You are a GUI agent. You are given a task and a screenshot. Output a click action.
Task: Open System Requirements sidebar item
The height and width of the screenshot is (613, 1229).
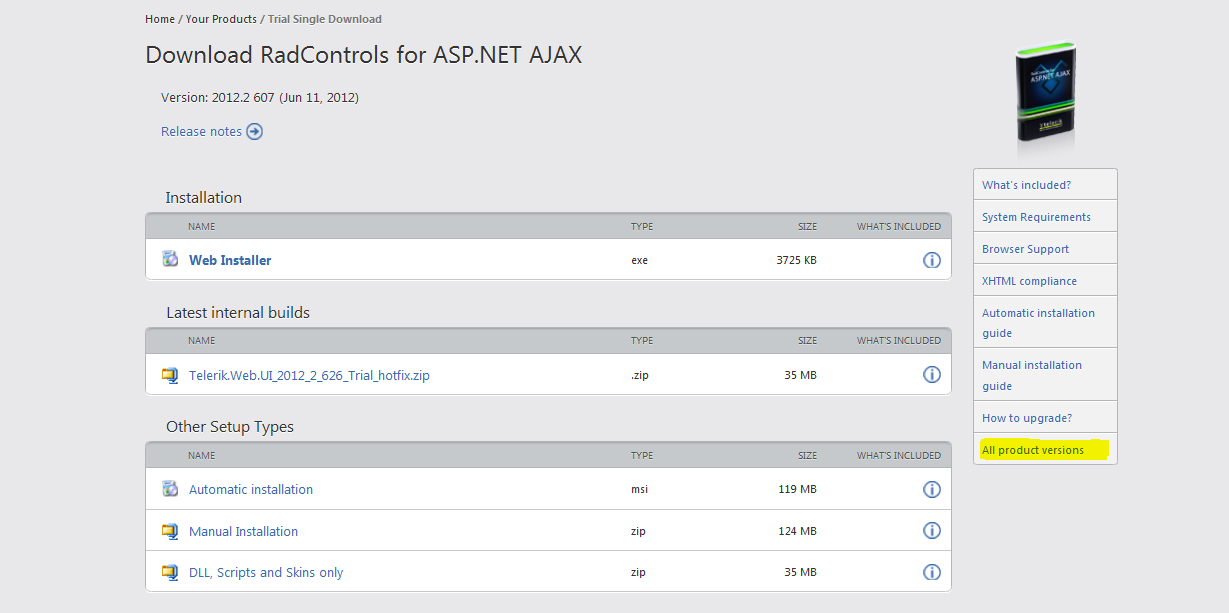[x=1036, y=217]
